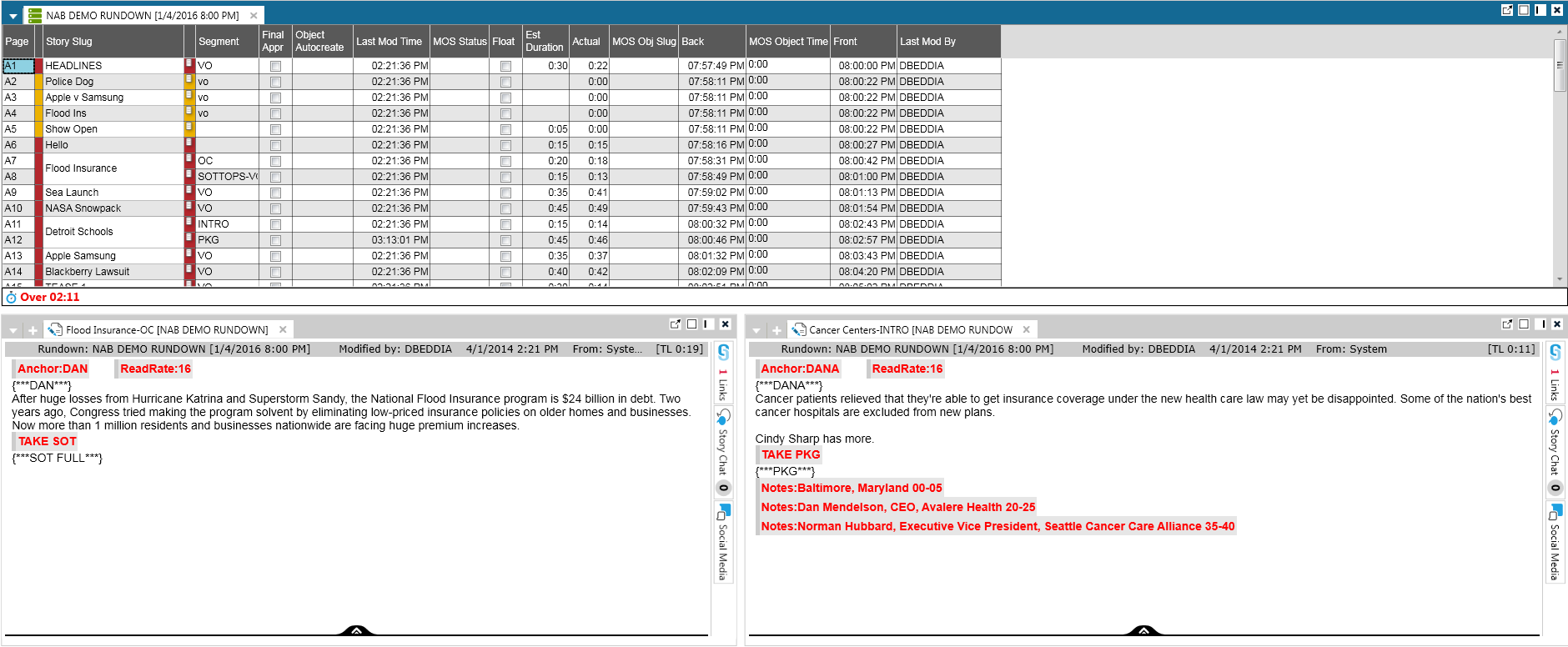1568x647 pixels.
Task: Click ReadRate:16 cue in Flood Insurance story
Action: coord(155,369)
